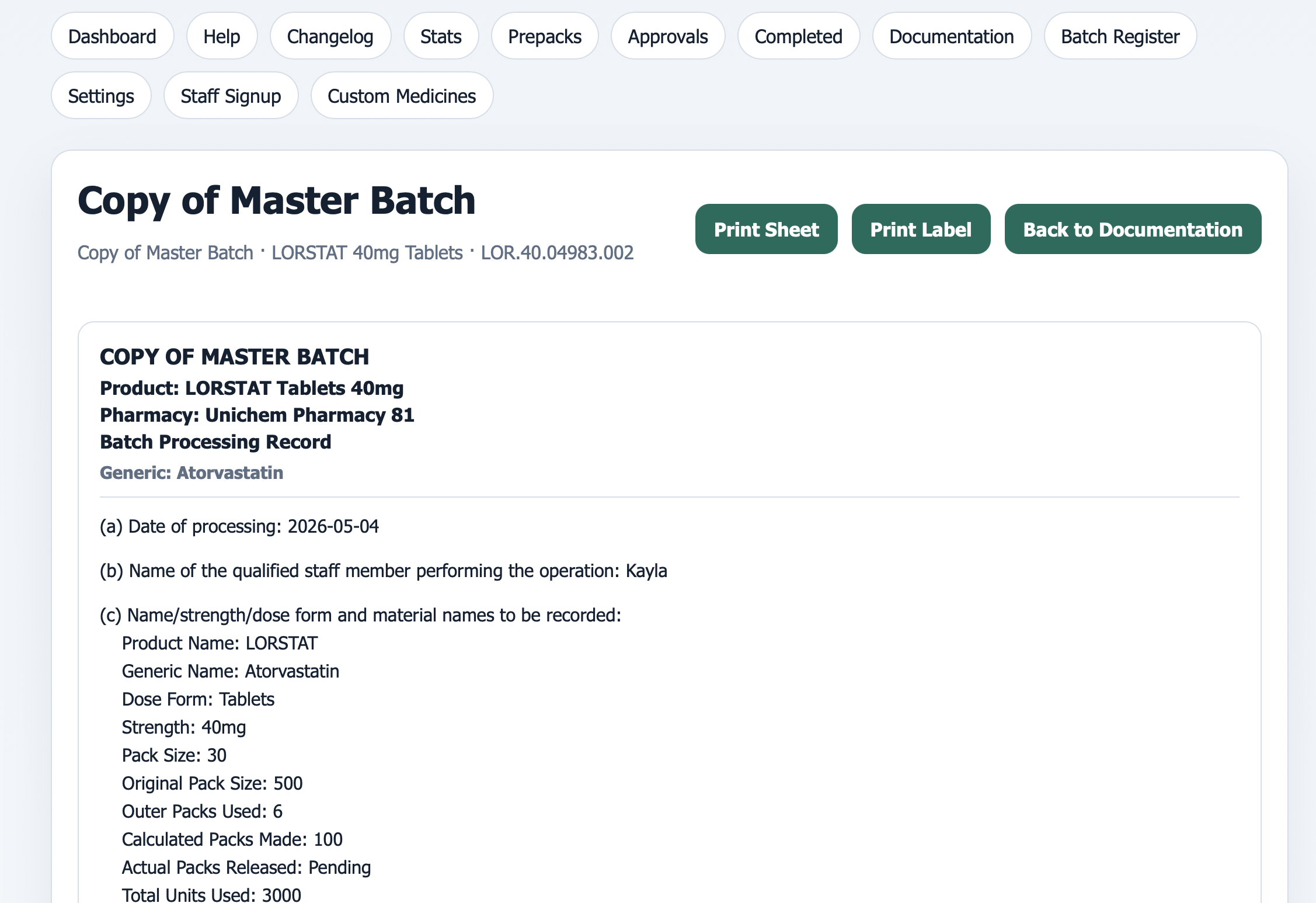
Task: Click the COPY OF MASTER BATCH card heading
Action: click(x=235, y=357)
